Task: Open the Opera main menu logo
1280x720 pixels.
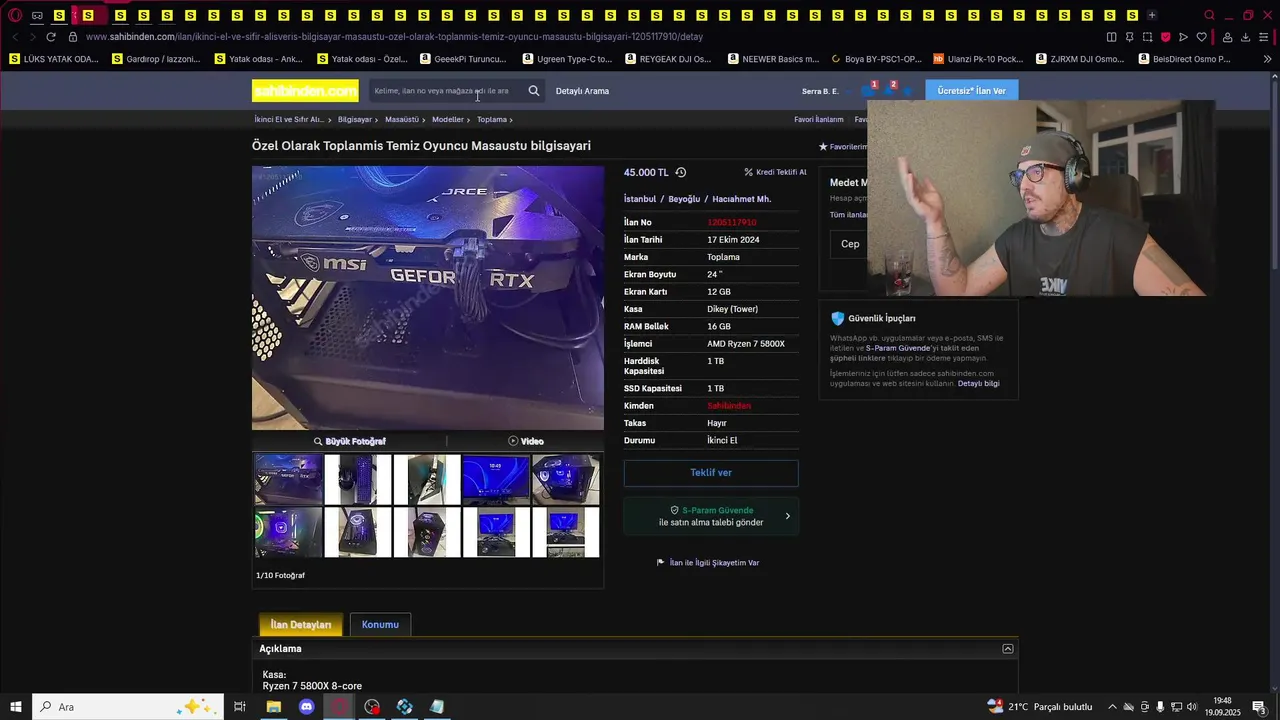Action: [15, 15]
